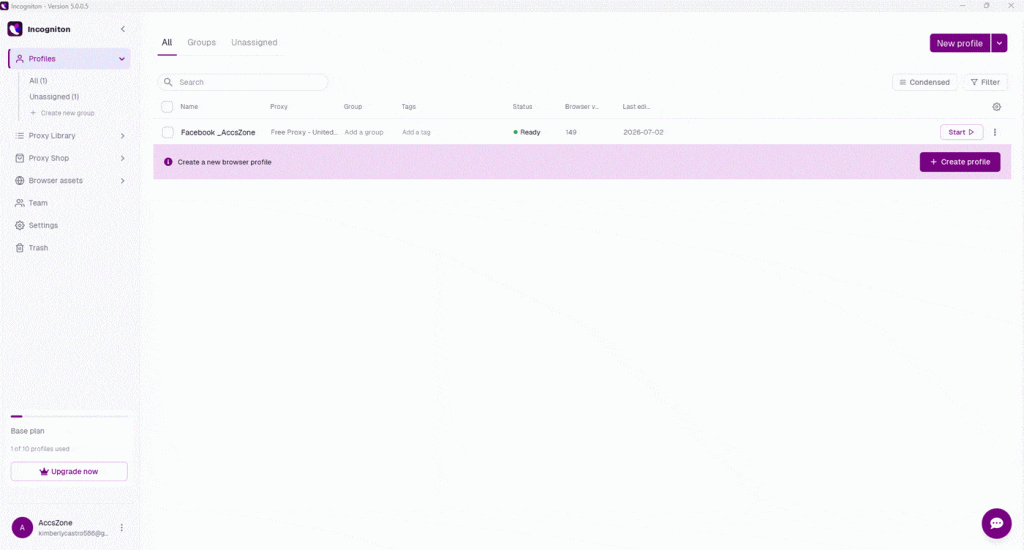Open table column settings gear

coord(997,106)
